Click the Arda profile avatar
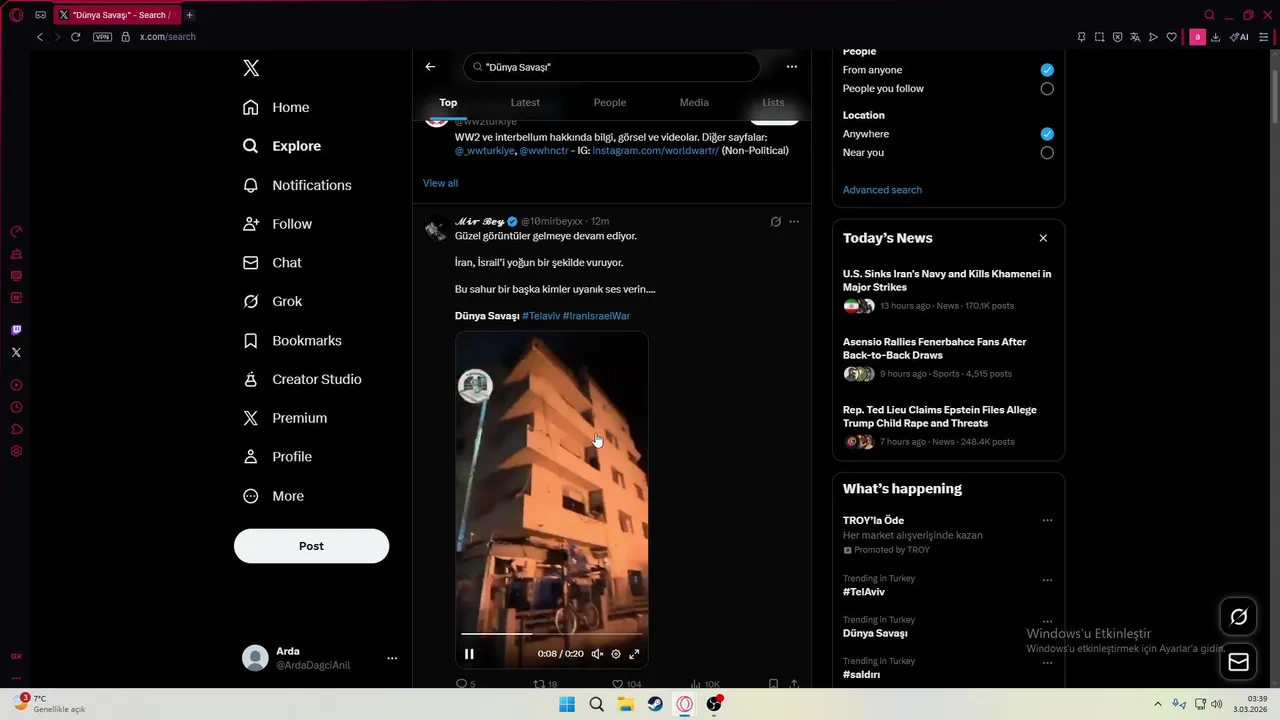 coord(256,658)
